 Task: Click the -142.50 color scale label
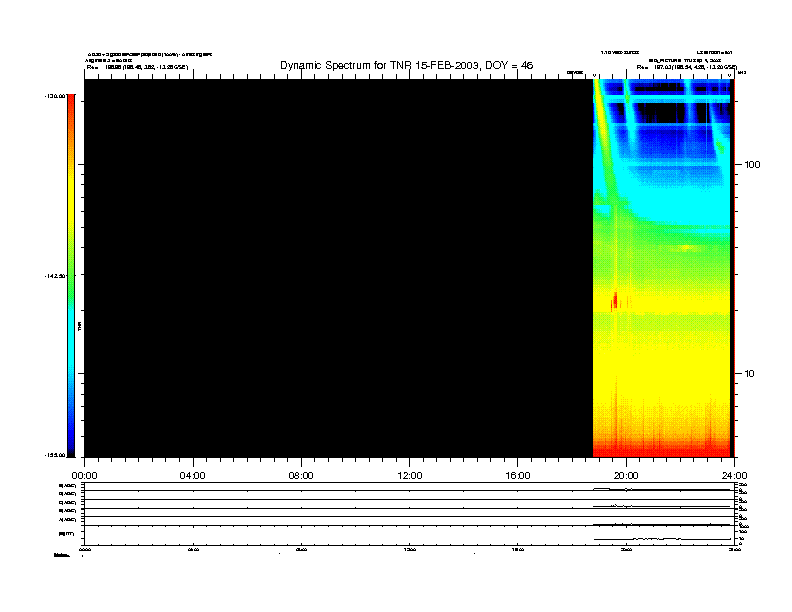(x=55, y=276)
